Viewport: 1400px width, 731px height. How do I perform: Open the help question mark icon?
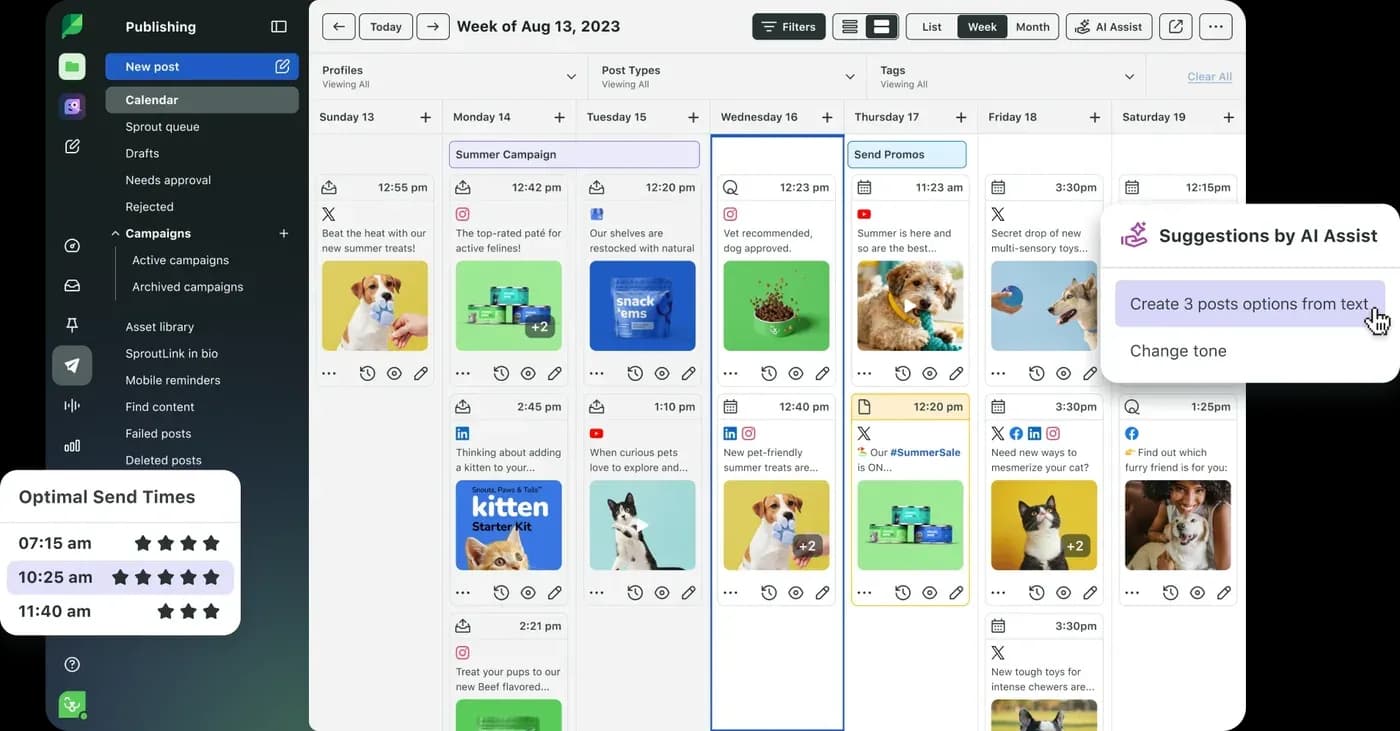coord(72,664)
